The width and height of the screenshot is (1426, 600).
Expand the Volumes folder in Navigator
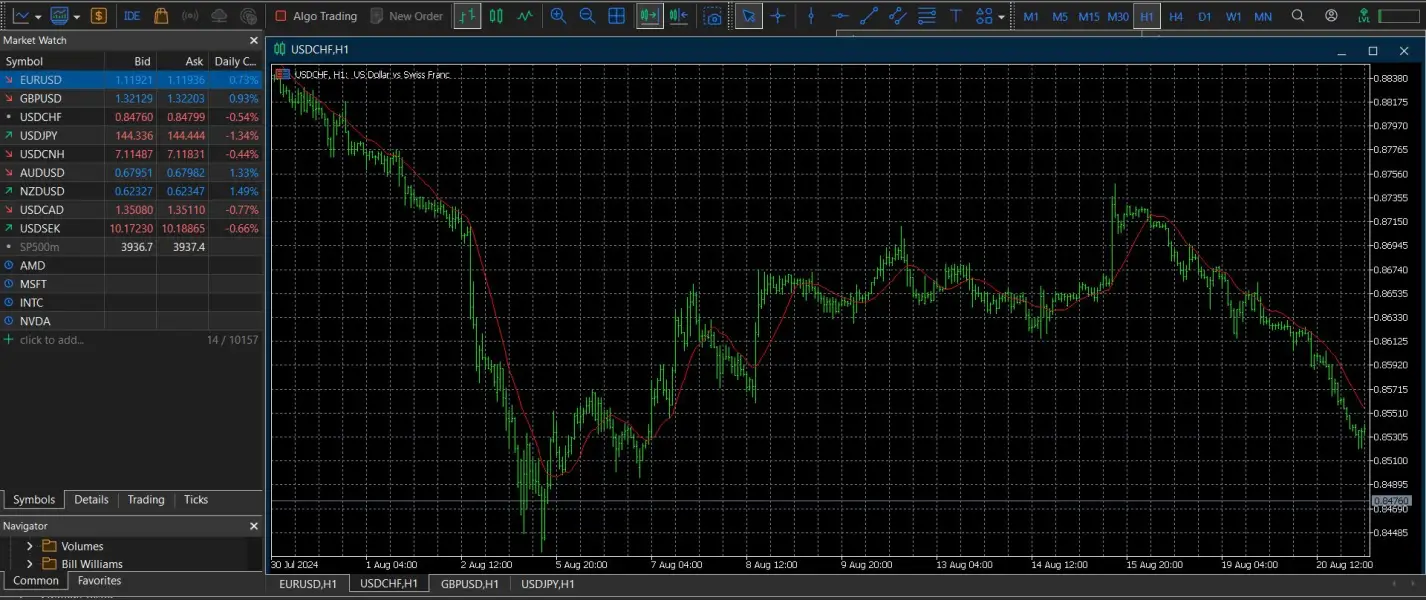(x=30, y=546)
